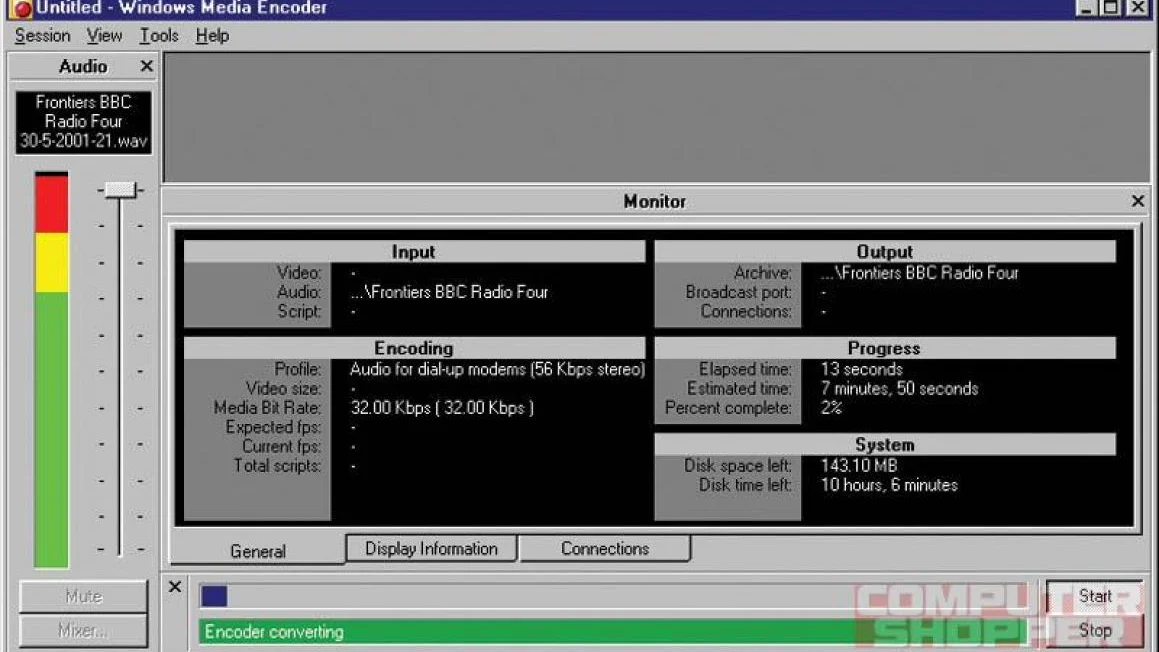This screenshot has width=1159, height=652.
Task: Open the View menu
Action: tap(104, 36)
